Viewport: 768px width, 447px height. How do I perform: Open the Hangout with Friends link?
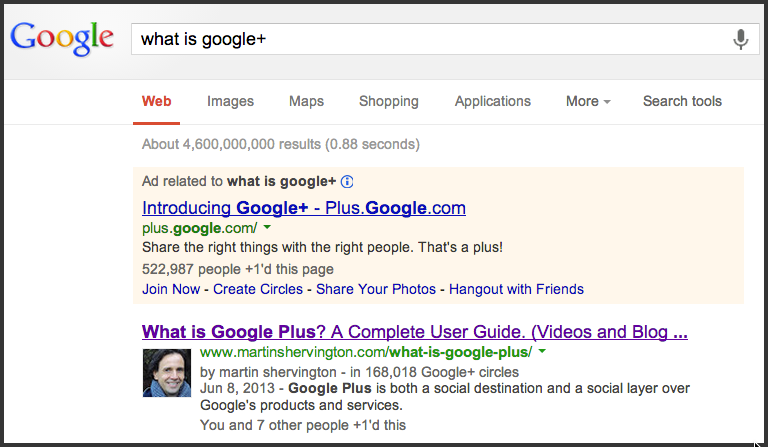click(516, 289)
